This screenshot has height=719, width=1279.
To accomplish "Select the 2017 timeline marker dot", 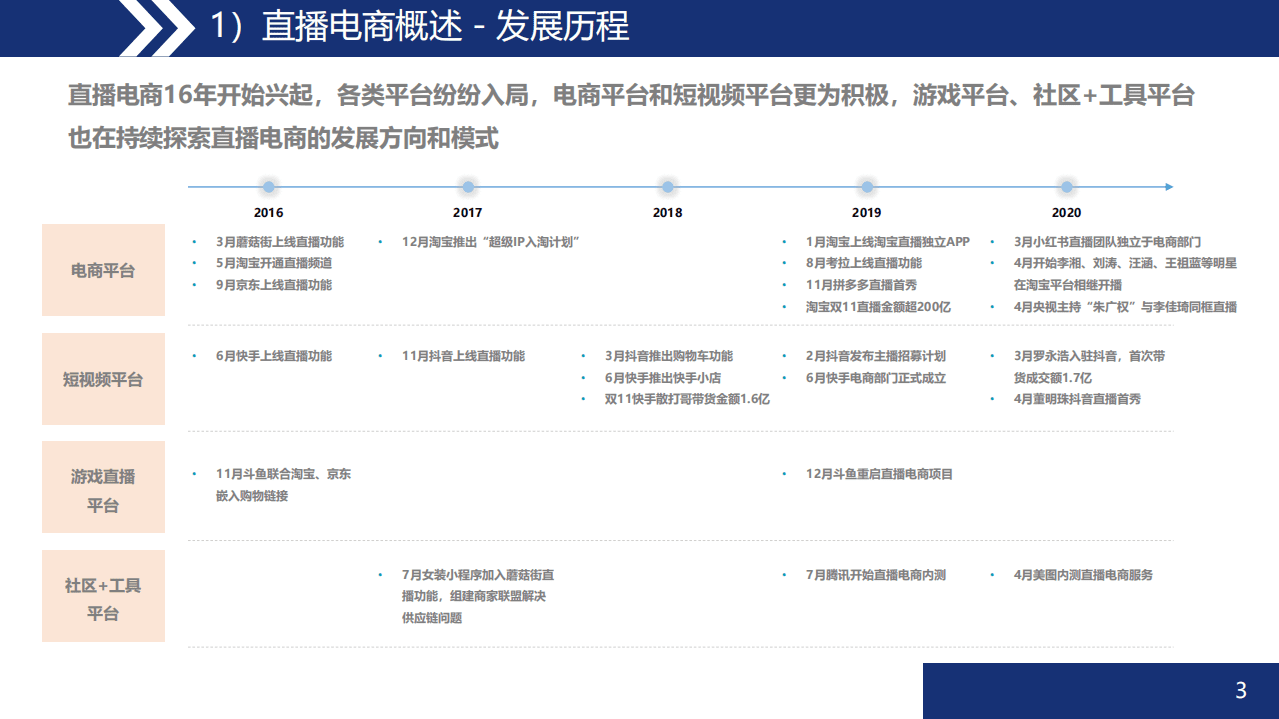I will click(466, 185).
